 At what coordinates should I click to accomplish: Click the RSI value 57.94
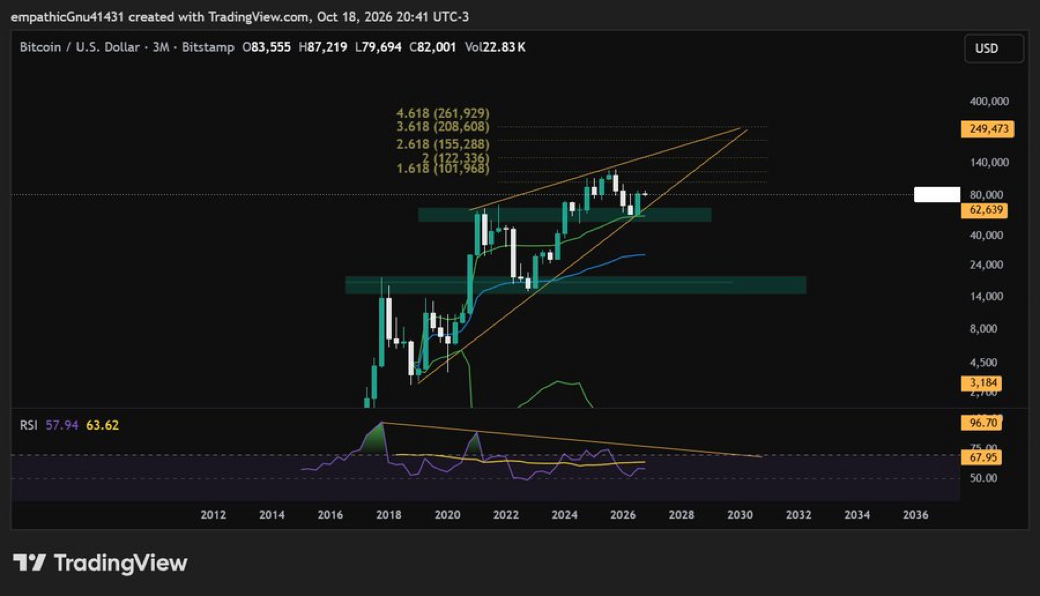coord(62,425)
